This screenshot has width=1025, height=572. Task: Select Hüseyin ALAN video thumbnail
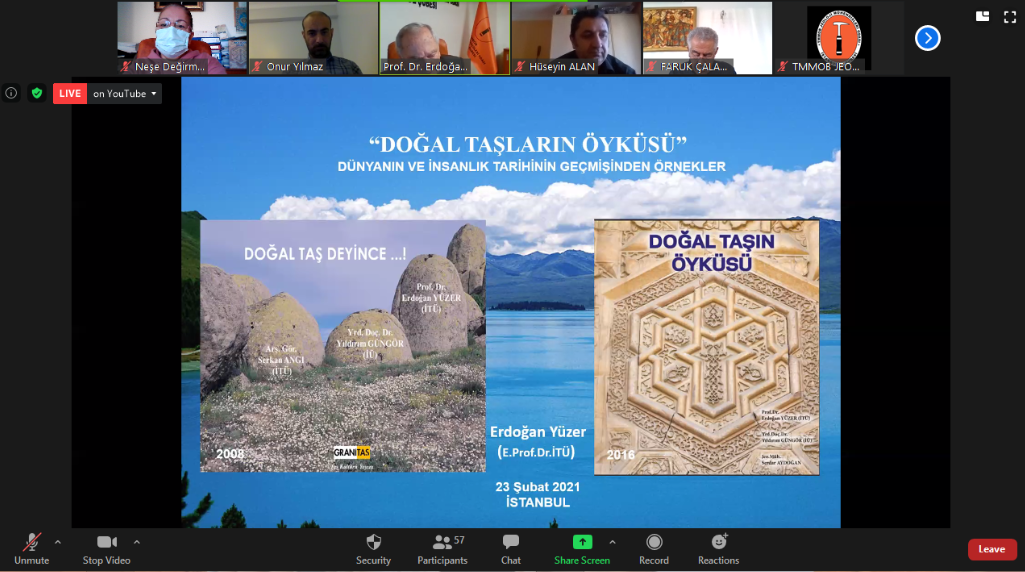[x=577, y=37]
